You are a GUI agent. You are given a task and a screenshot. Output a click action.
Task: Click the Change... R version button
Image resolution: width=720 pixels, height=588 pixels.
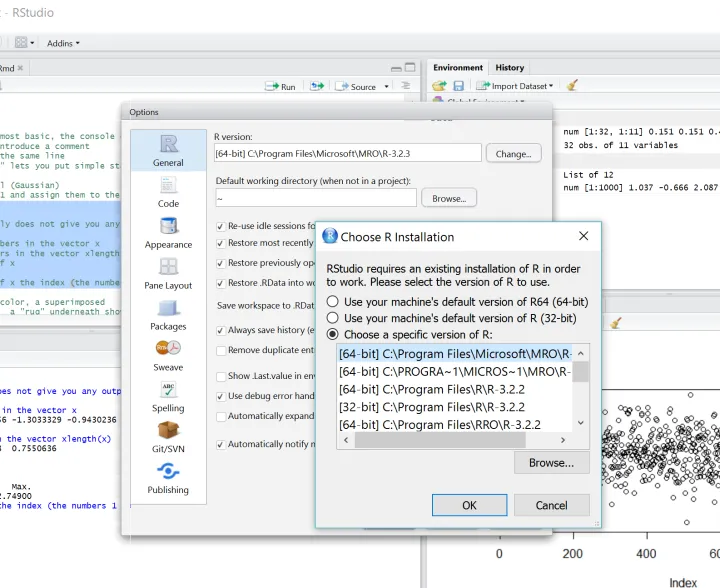click(x=513, y=154)
